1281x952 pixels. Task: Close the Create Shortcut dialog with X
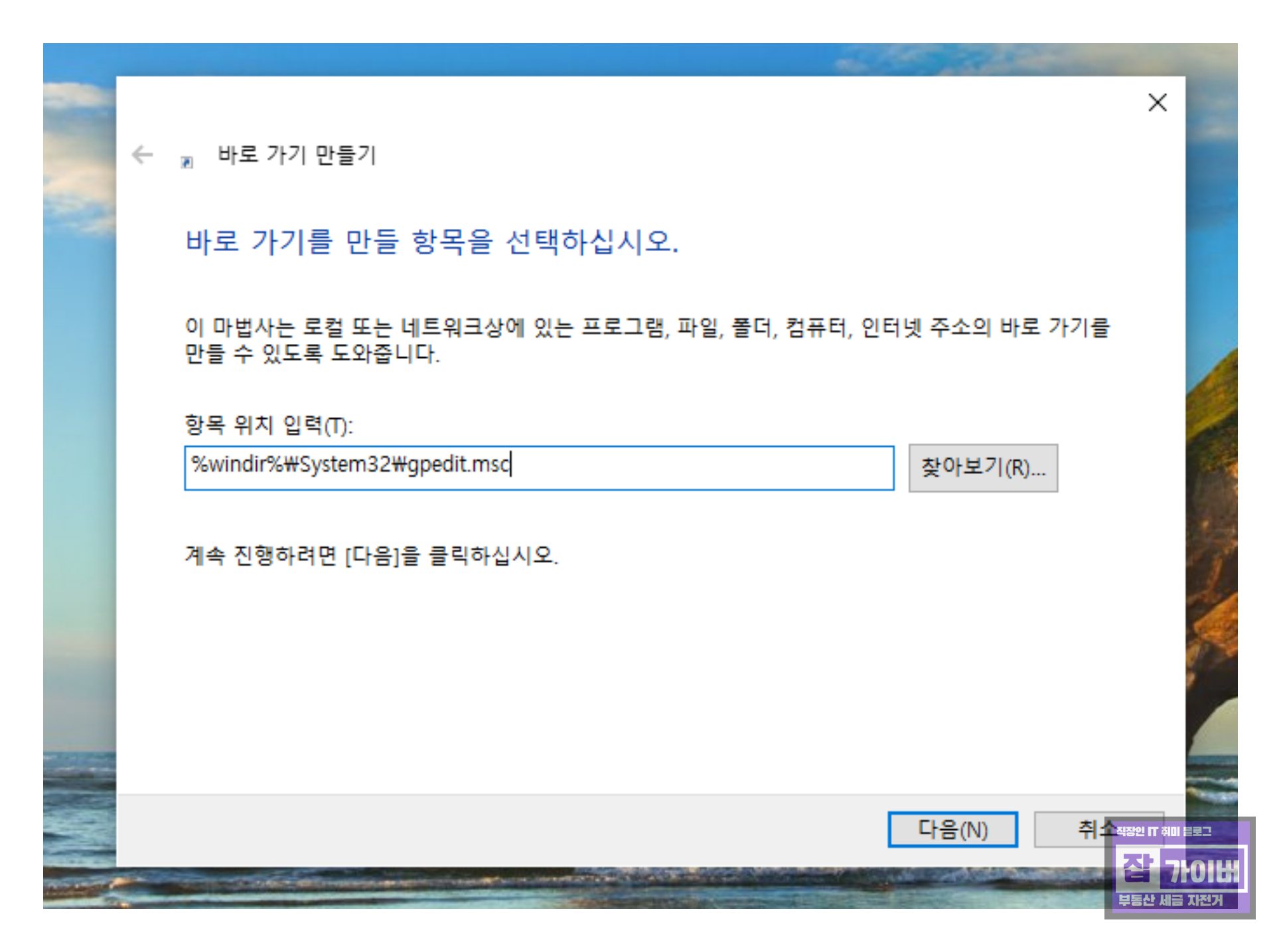[x=1157, y=102]
